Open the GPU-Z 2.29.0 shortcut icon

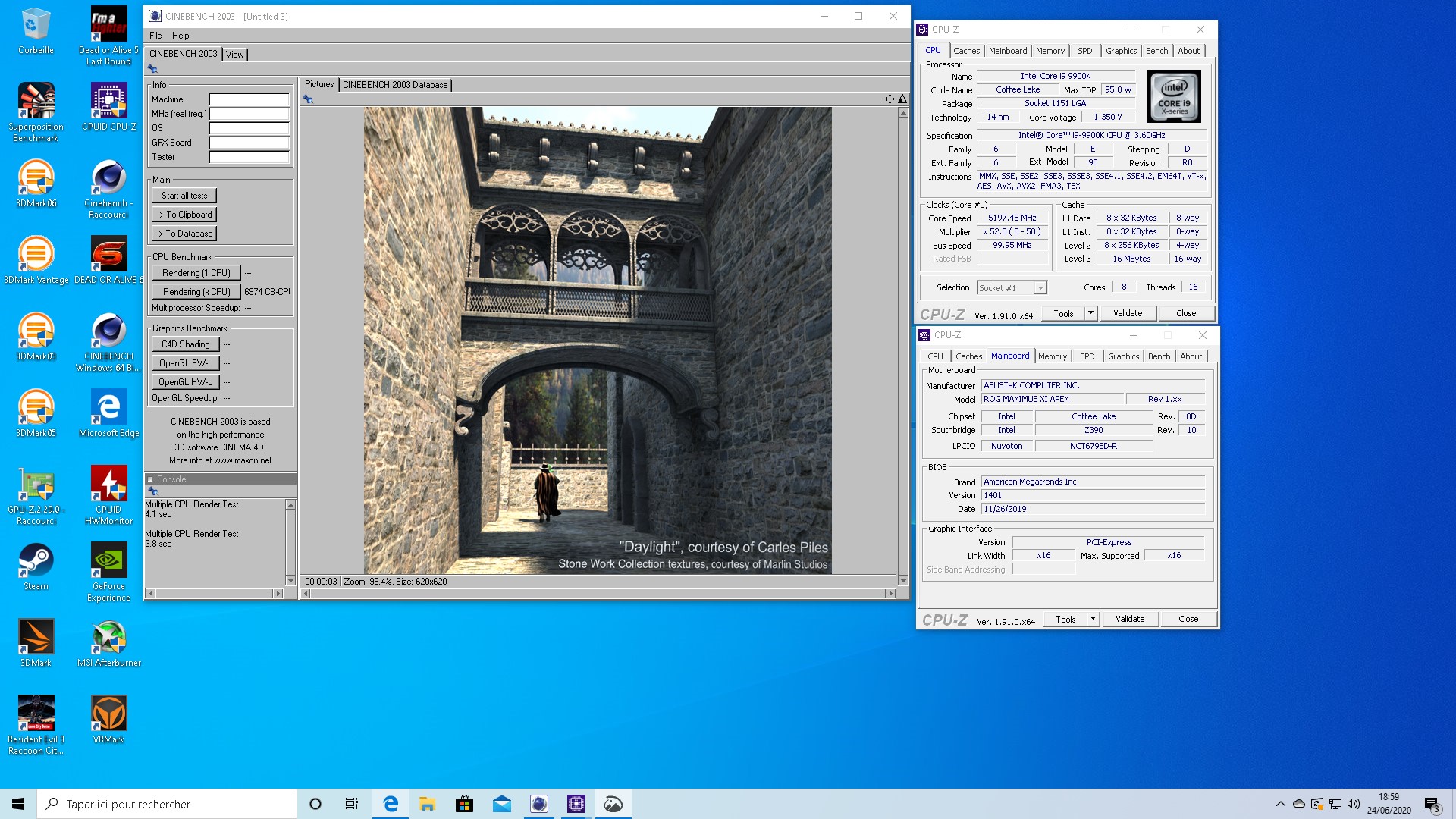click(36, 495)
